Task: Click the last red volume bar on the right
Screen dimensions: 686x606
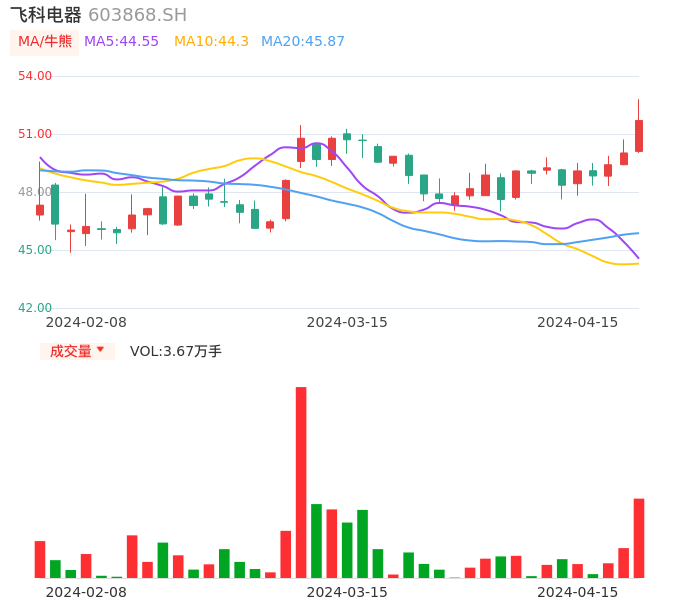Action: click(x=639, y=538)
